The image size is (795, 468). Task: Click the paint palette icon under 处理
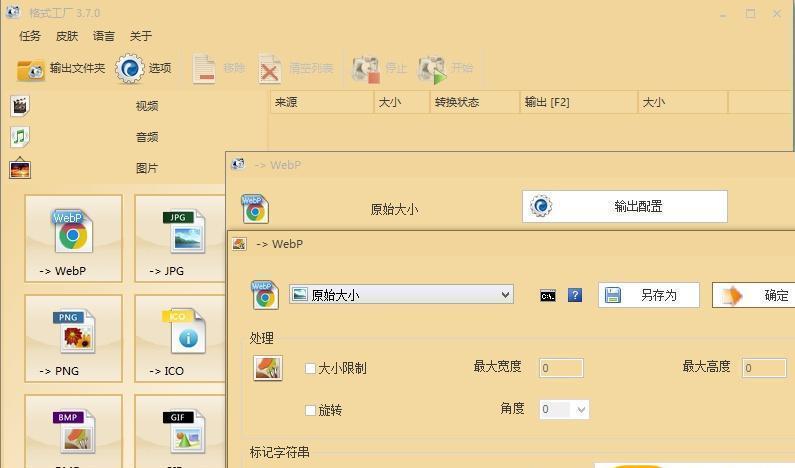[268, 368]
